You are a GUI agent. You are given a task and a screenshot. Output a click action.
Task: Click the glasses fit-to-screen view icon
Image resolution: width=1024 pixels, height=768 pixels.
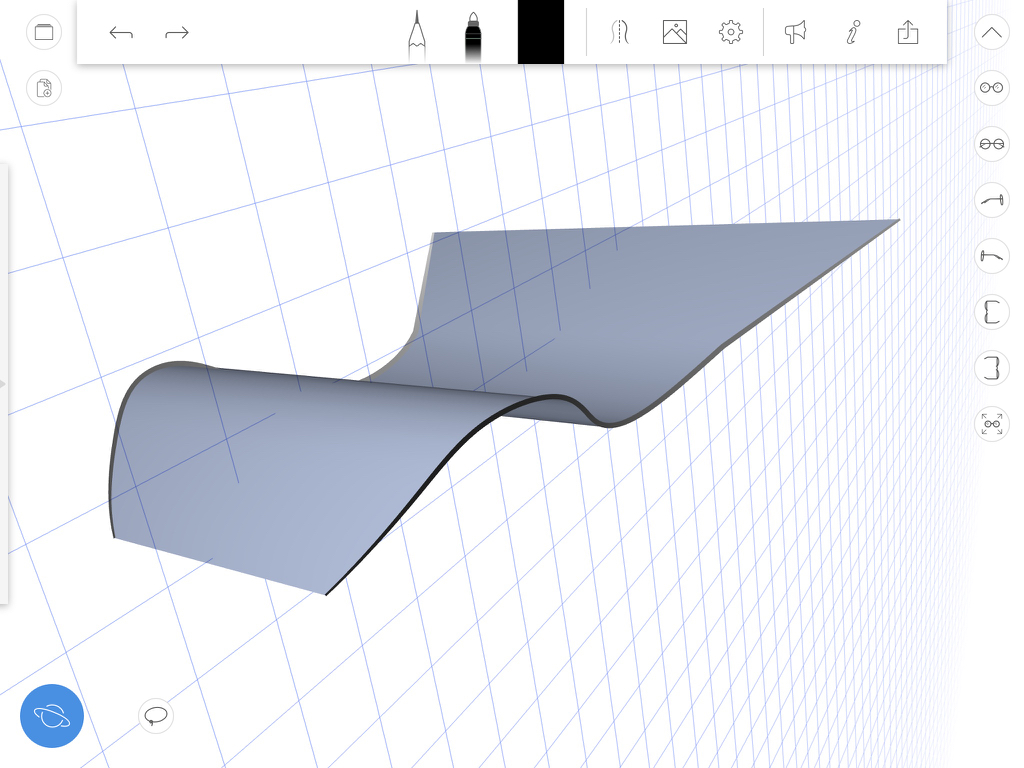pos(992,424)
